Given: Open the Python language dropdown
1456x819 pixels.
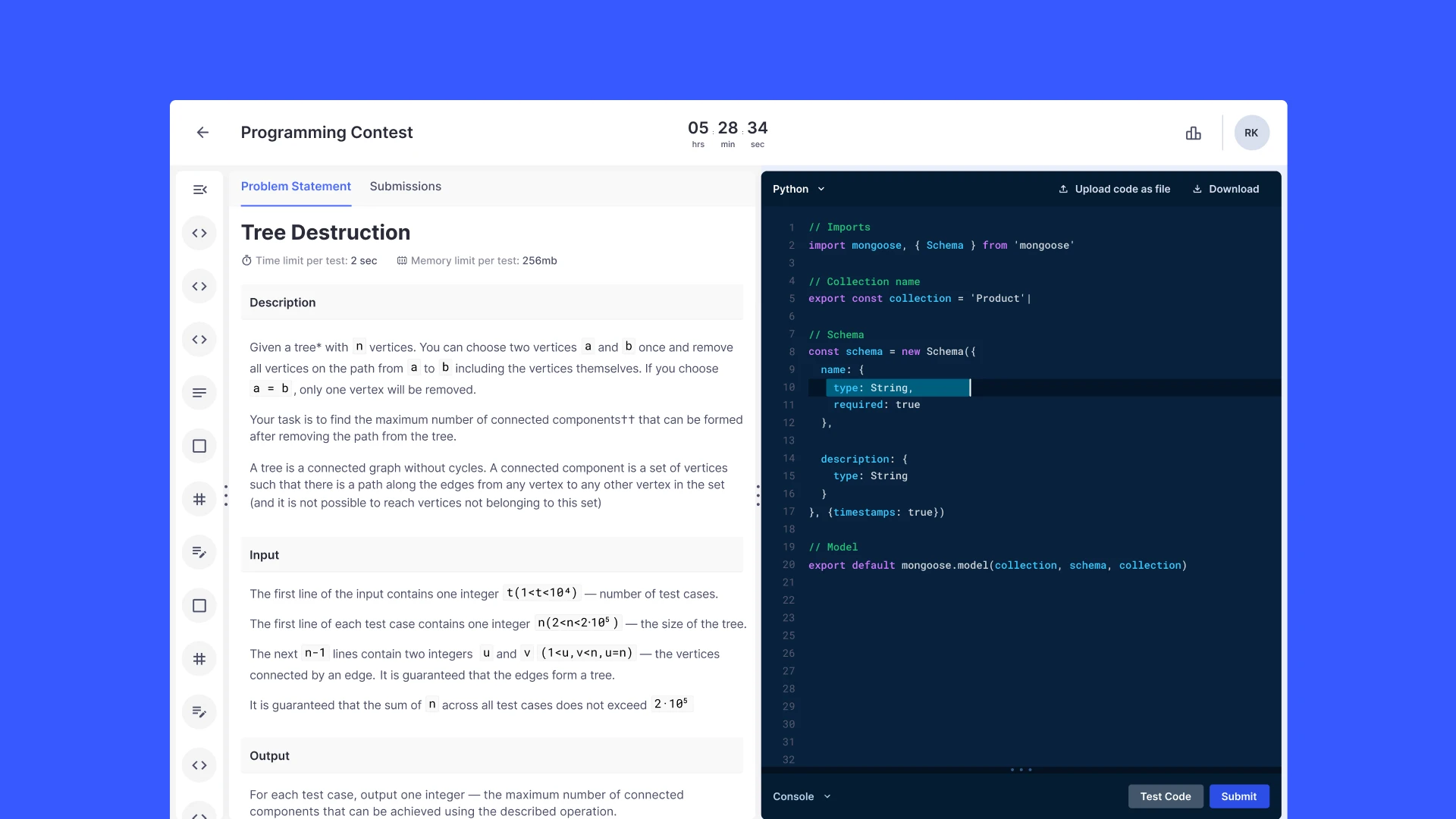Looking at the screenshot, I should [x=799, y=189].
